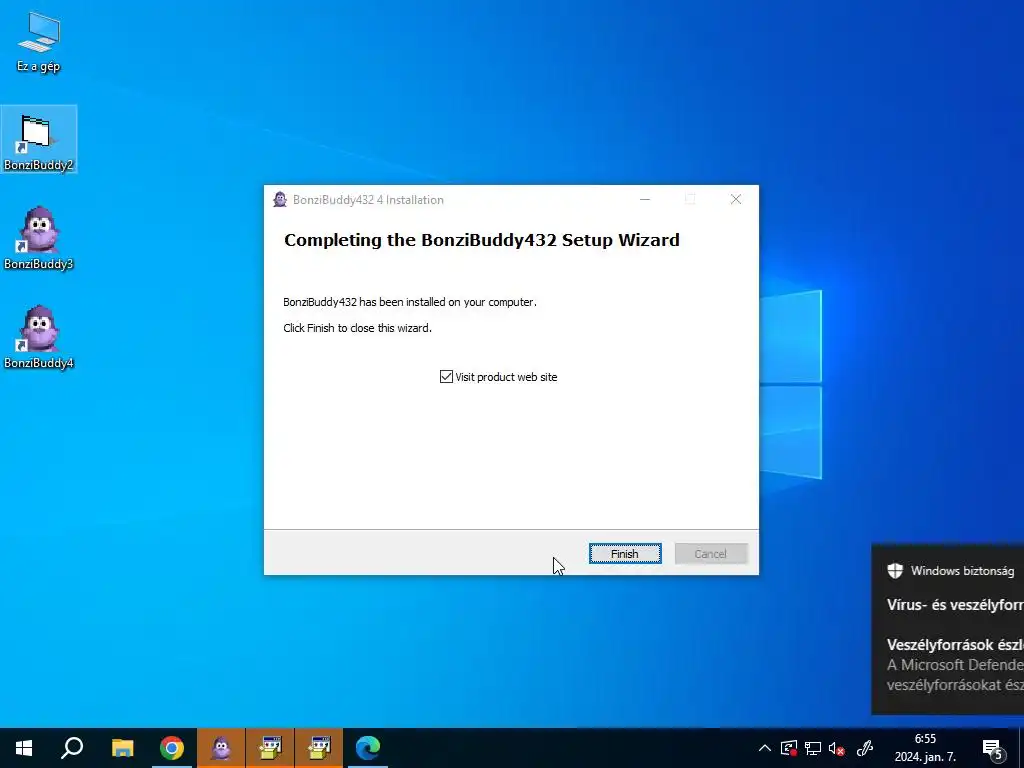Open the clock showing 6:55

[x=925, y=748]
